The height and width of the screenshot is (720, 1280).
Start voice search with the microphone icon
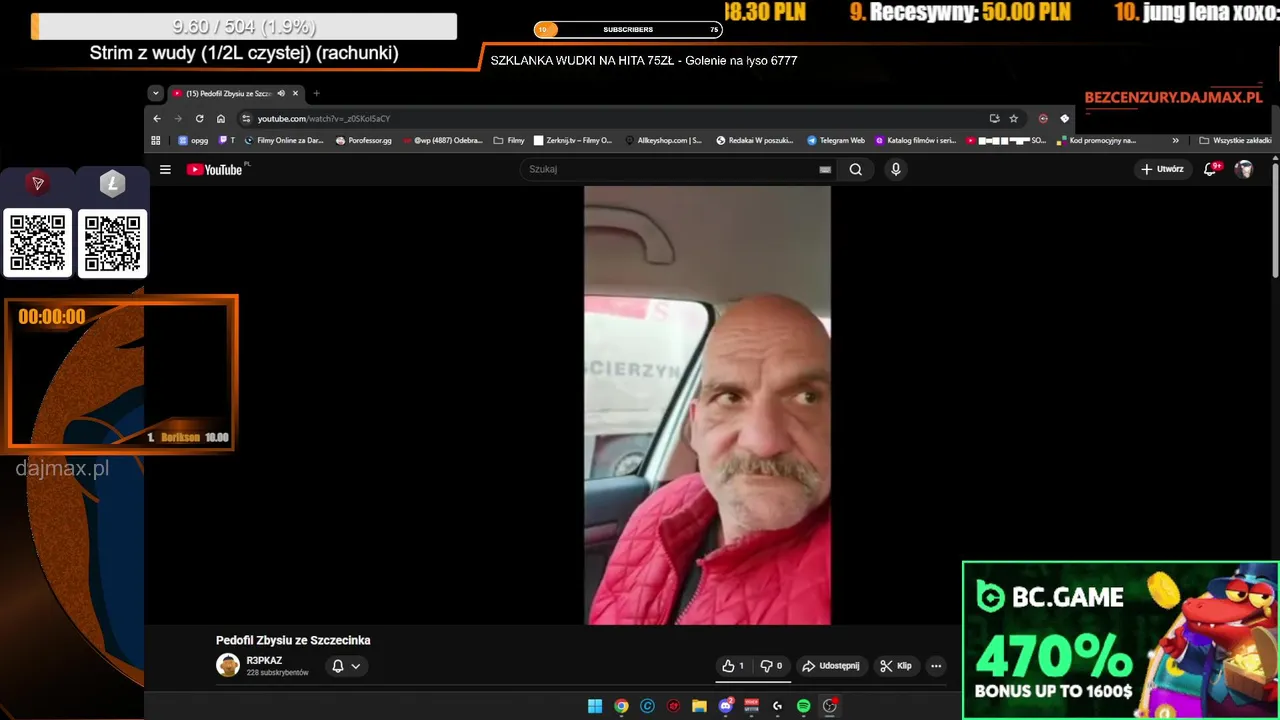896,170
